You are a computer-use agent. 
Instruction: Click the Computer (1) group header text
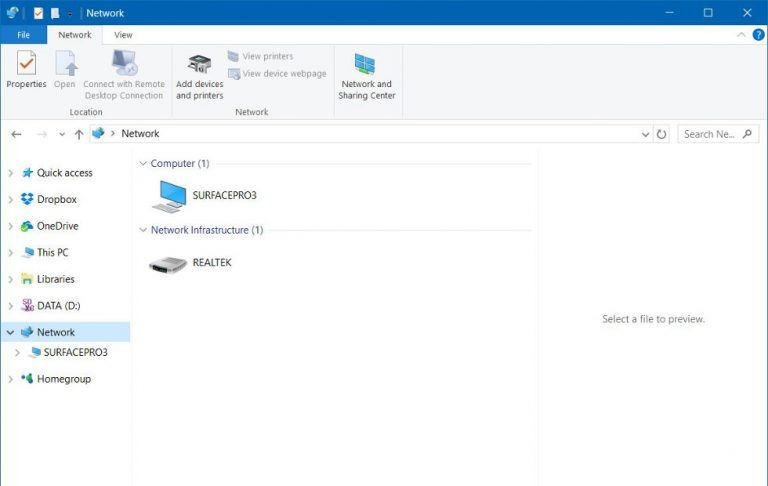(180, 163)
